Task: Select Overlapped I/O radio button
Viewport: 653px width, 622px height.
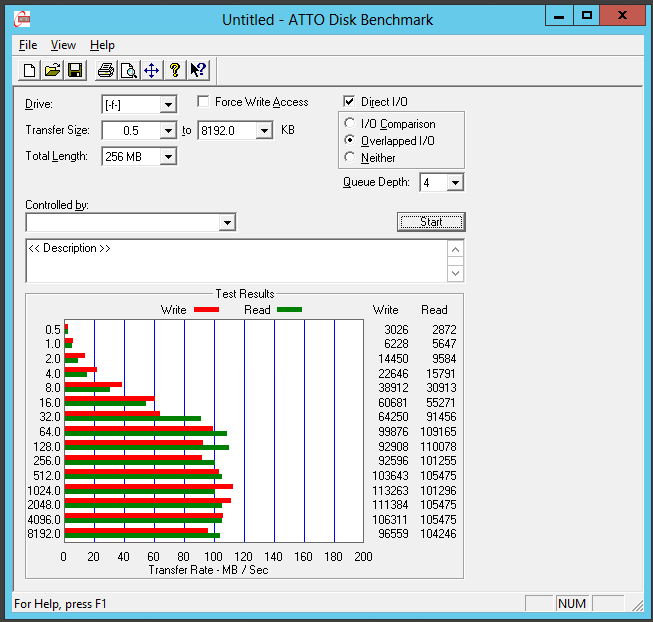Action: pyautogui.click(x=350, y=140)
